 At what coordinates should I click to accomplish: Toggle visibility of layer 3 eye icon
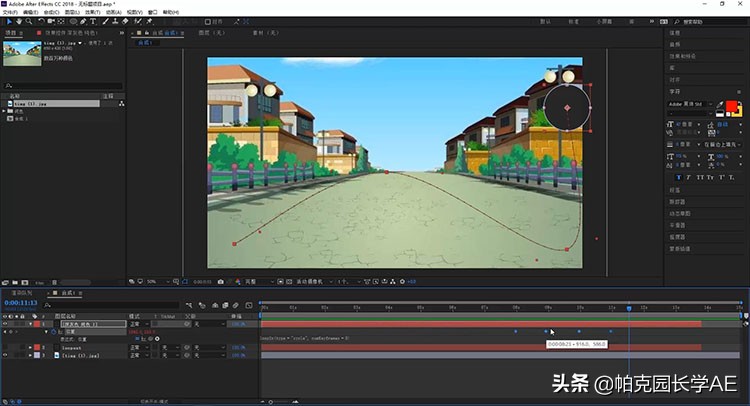[x=5, y=355]
